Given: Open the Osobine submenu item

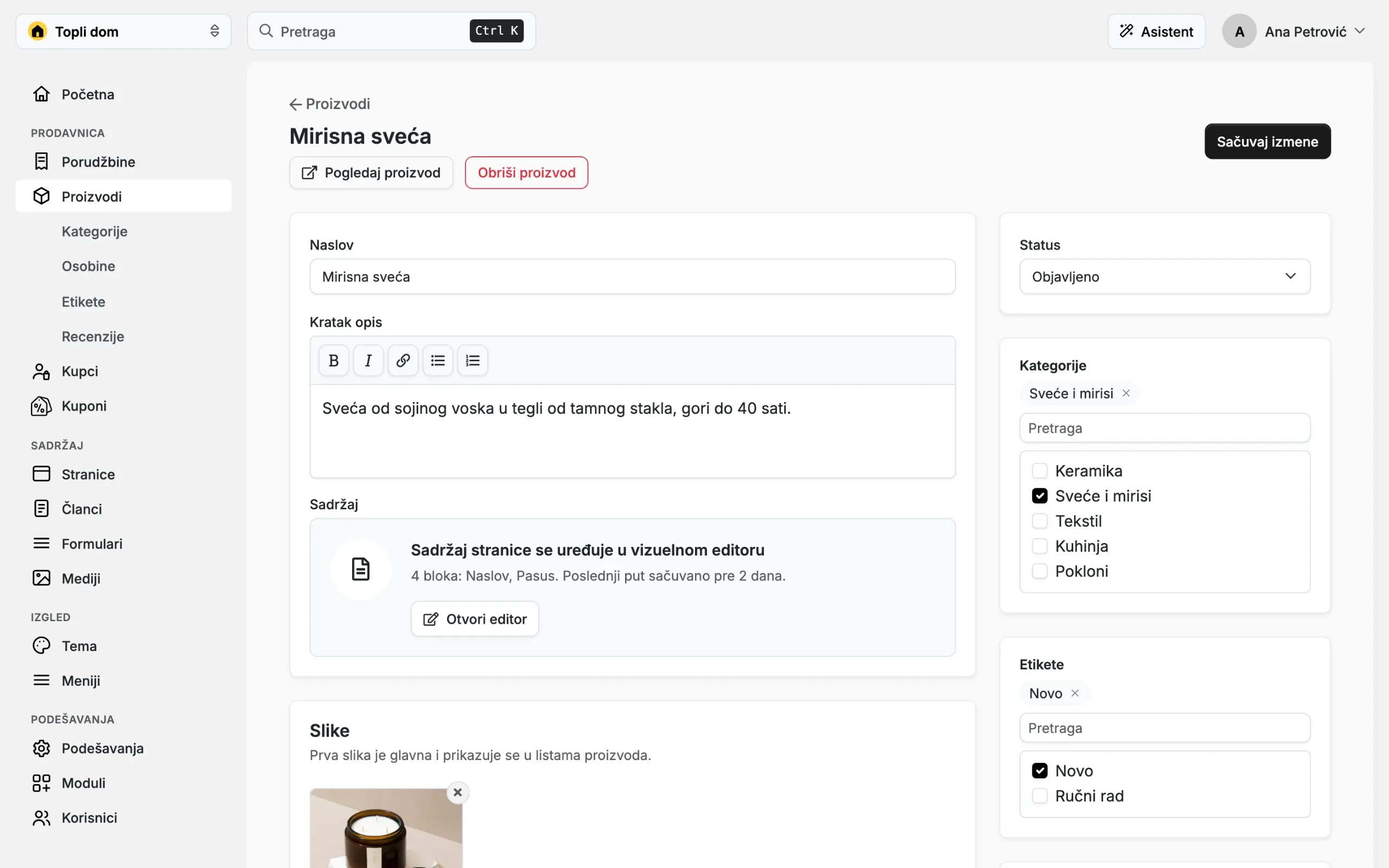Looking at the screenshot, I should (x=88, y=266).
